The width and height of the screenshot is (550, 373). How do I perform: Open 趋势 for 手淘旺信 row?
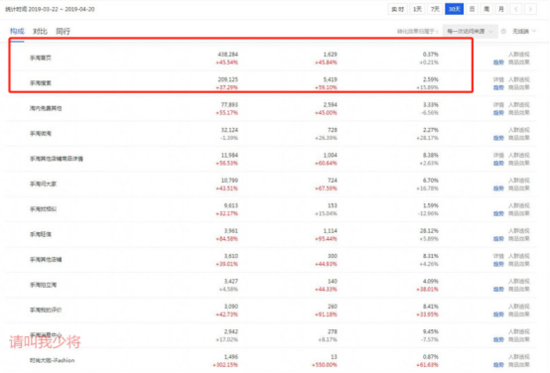point(498,239)
